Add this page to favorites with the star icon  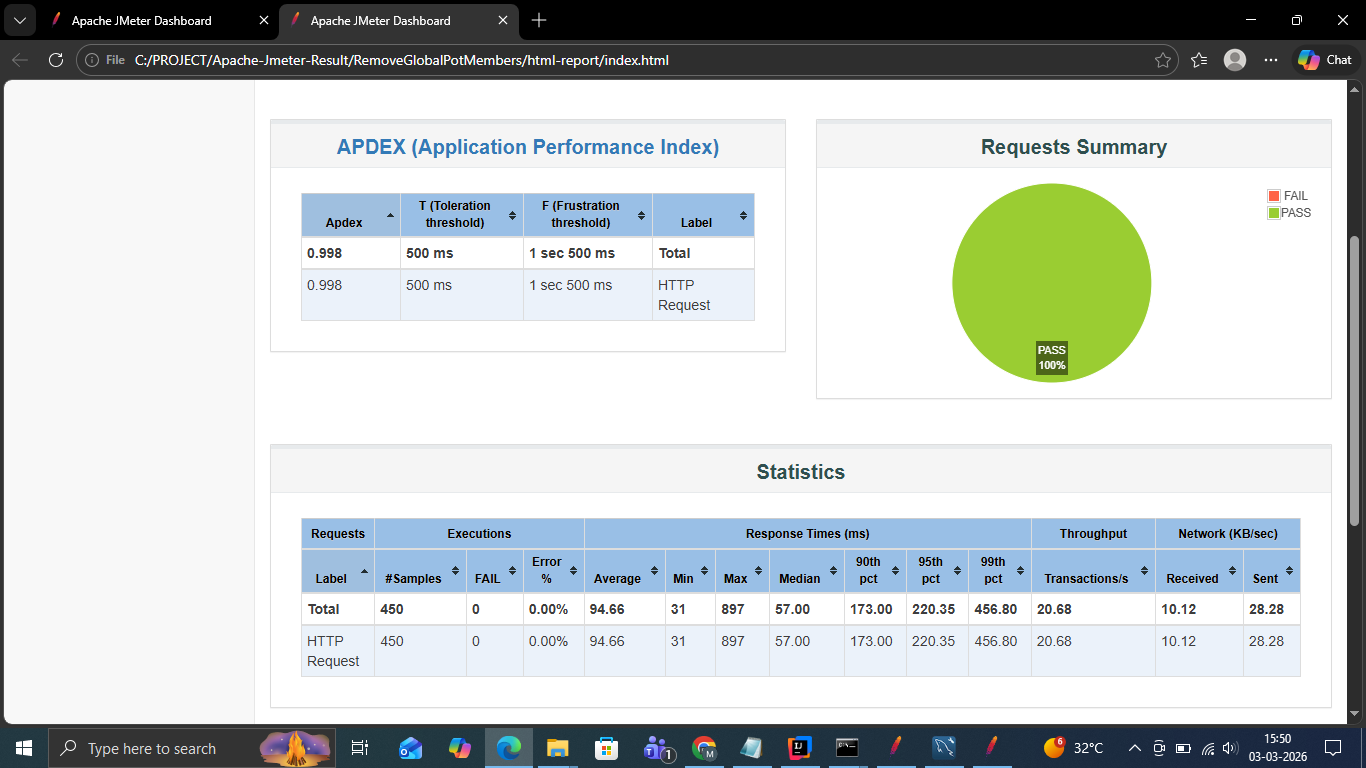(1162, 60)
